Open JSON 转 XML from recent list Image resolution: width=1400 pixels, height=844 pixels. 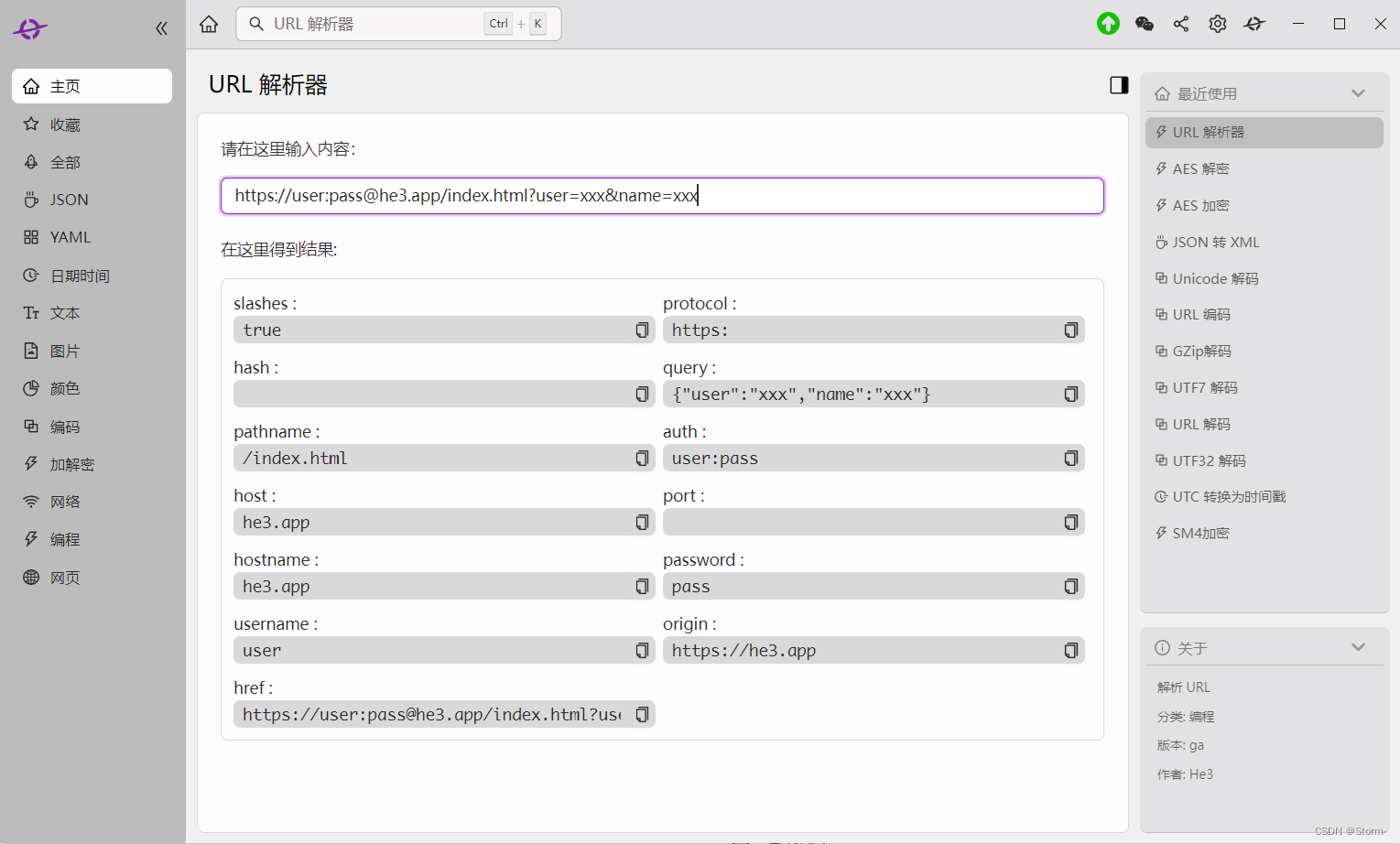tap(1215, 242)
